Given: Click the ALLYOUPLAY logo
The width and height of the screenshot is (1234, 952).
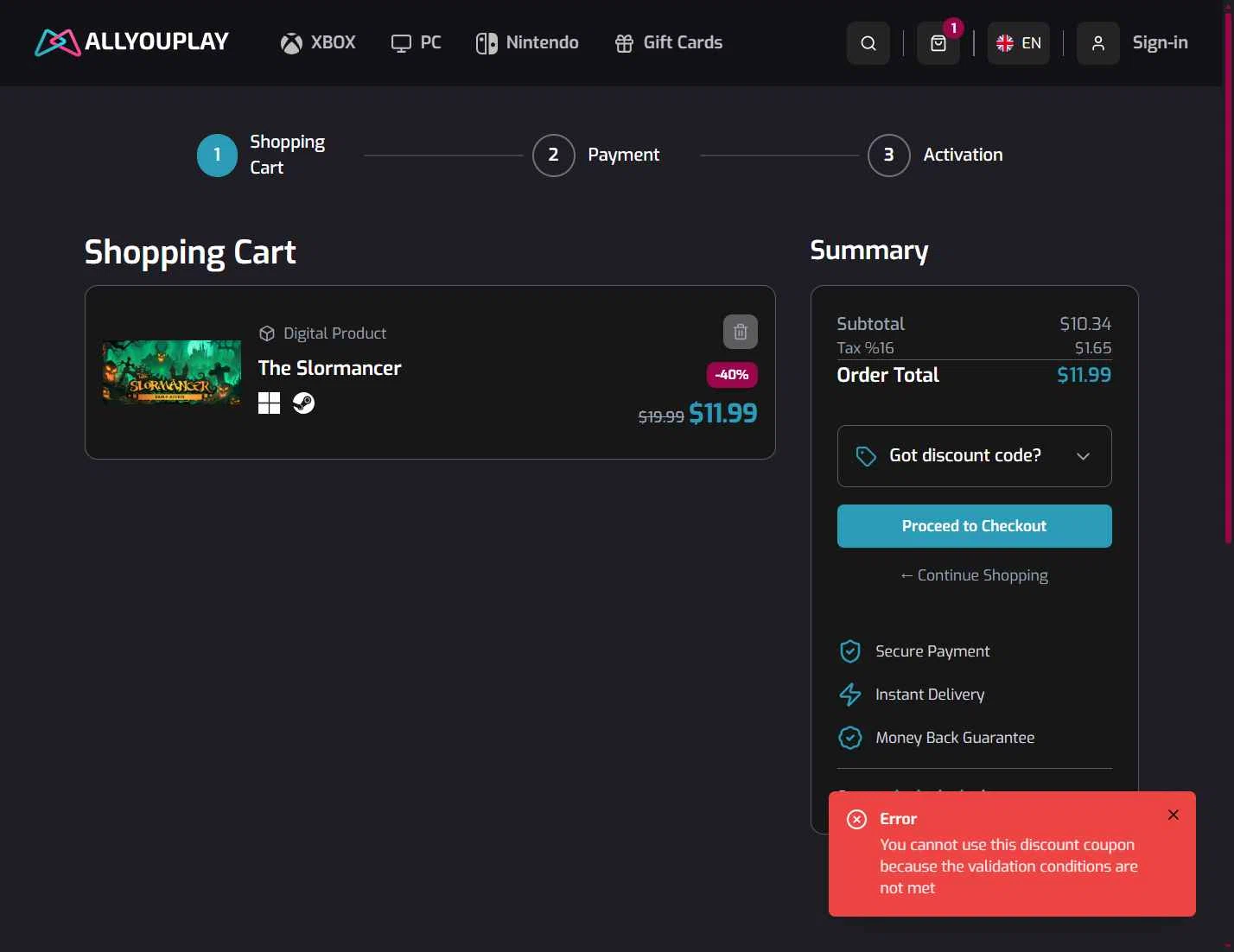Looking at the screenshot, I should point(131,42).
